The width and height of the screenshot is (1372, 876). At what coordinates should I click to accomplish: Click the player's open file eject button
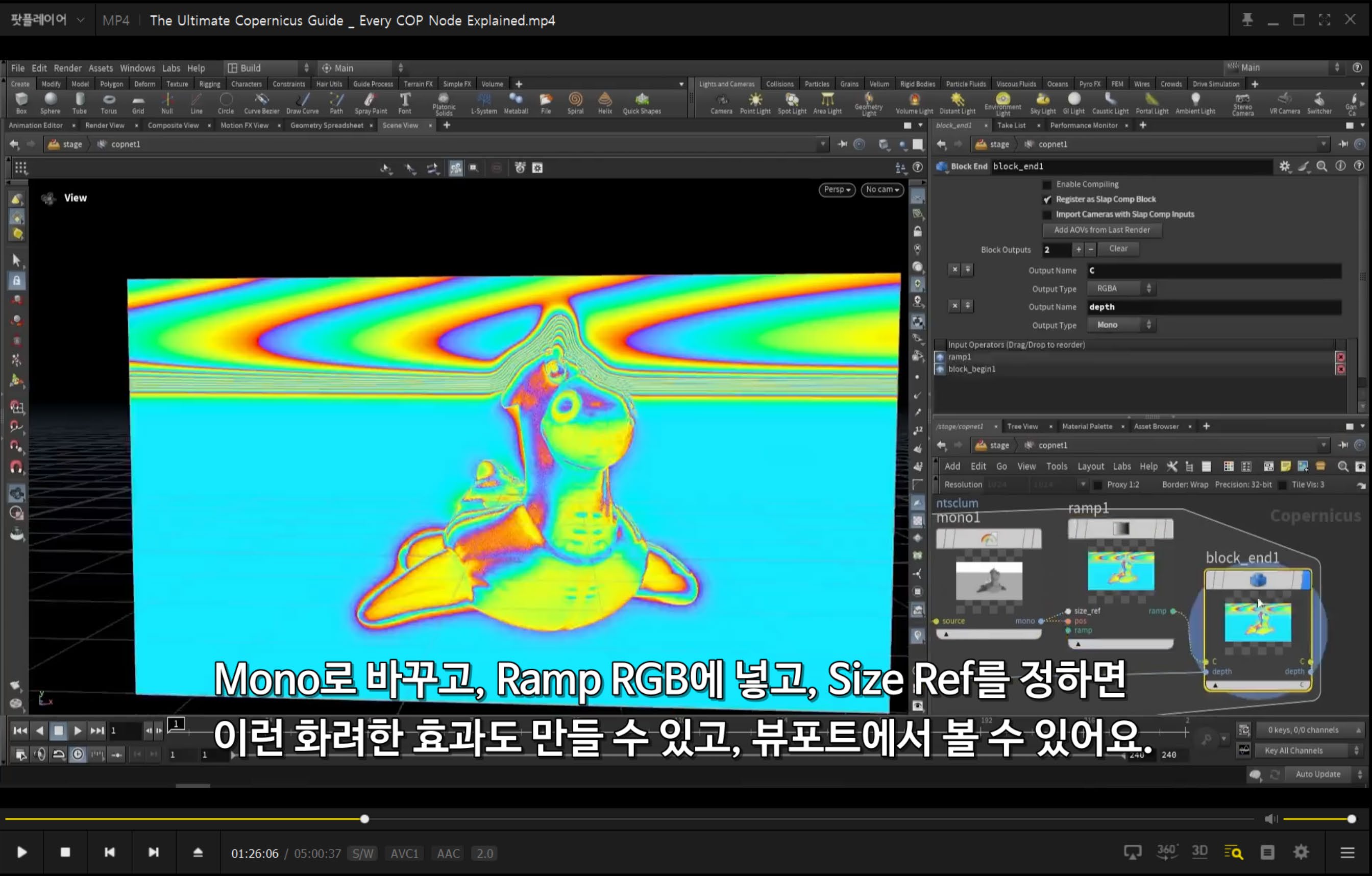pyautogui.click(x=198, y=853)
